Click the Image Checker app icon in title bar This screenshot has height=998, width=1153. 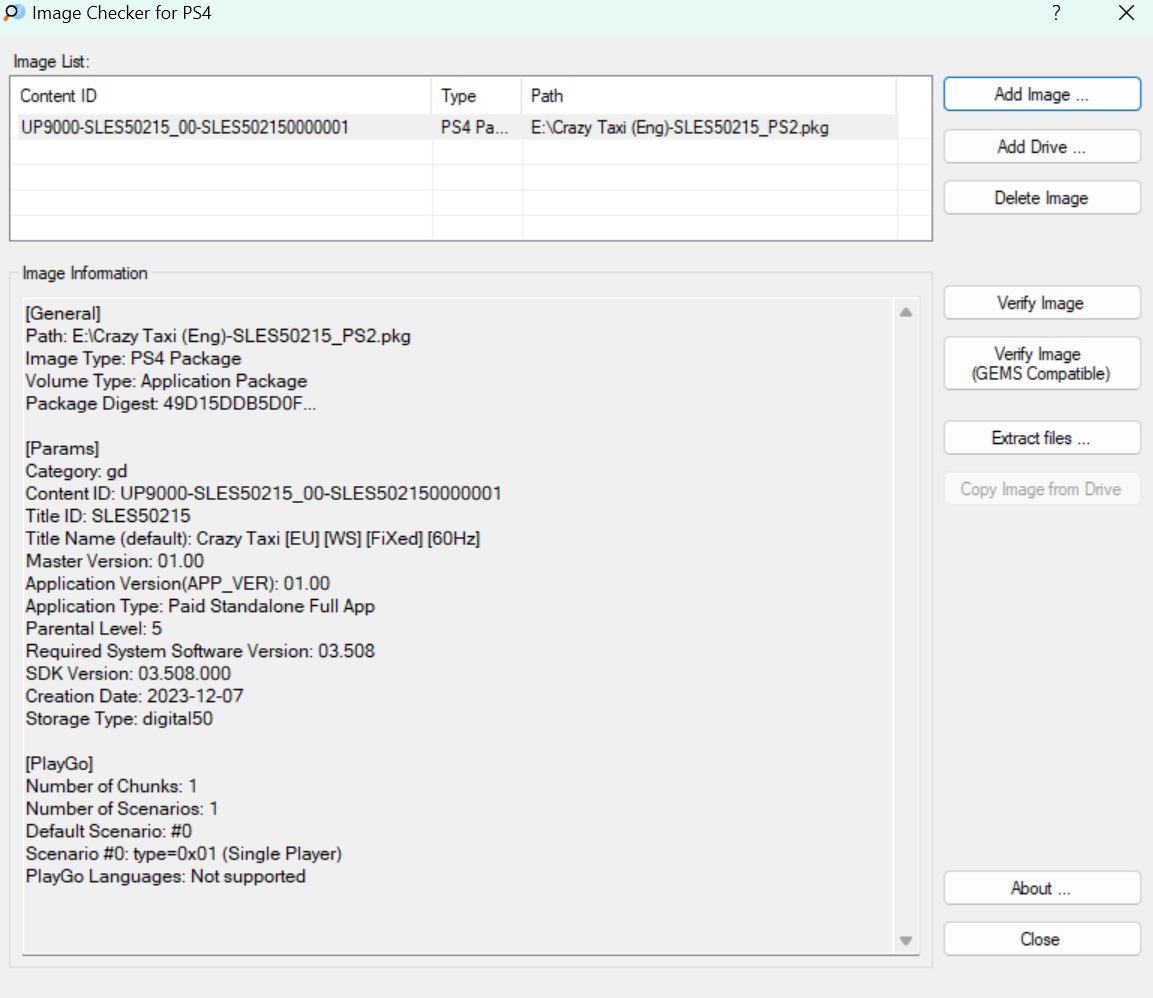pos(14,13)
